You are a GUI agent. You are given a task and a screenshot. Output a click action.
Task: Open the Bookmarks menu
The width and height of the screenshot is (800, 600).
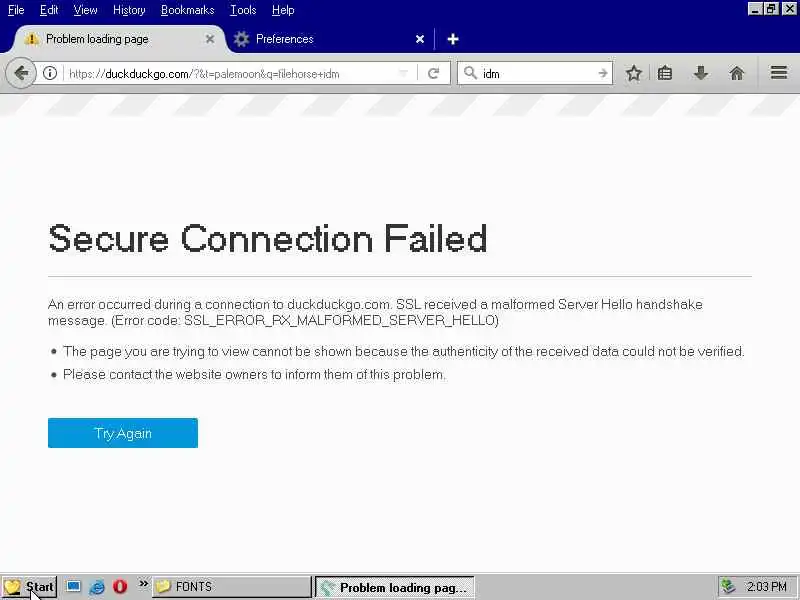click(187, 10)
